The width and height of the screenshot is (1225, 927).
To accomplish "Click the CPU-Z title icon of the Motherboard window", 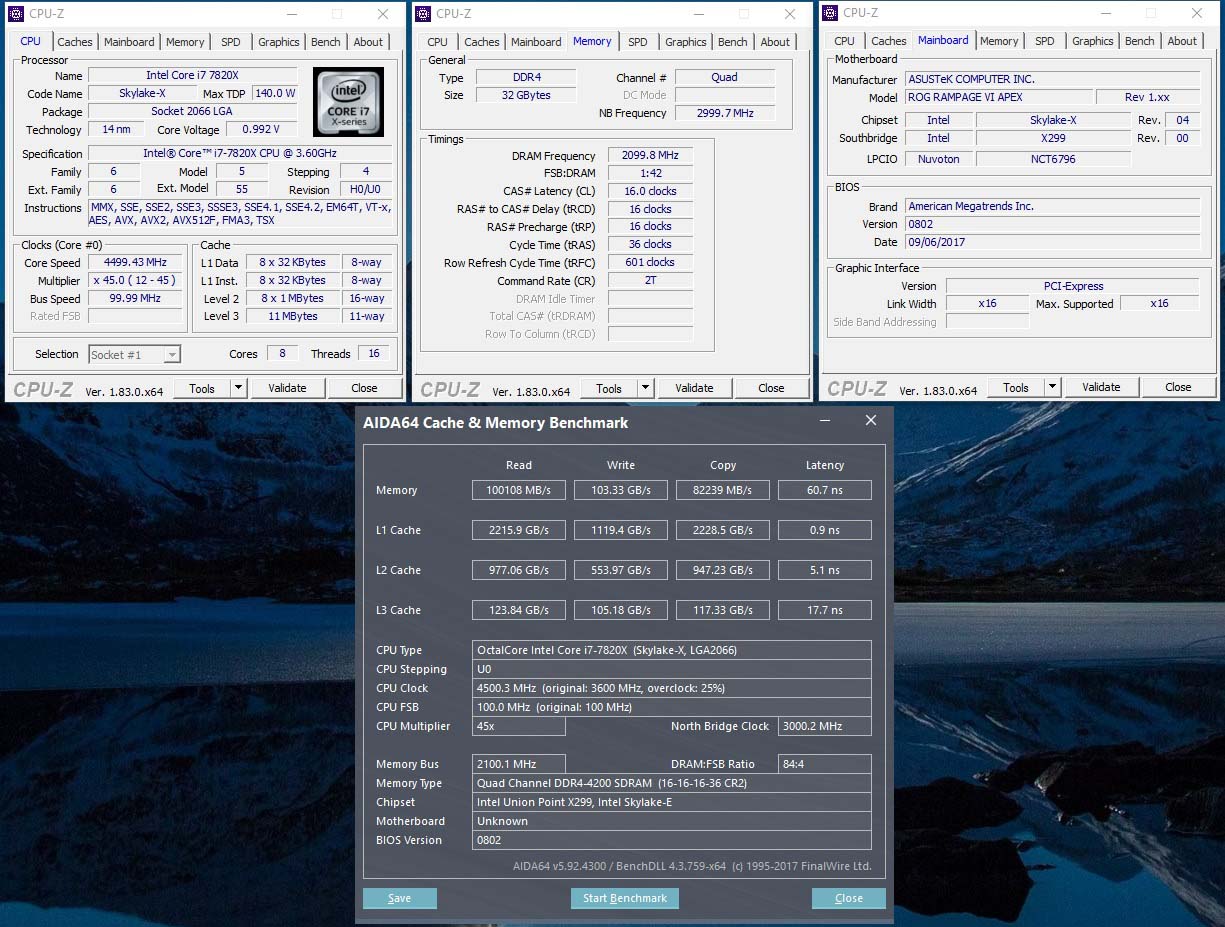I will pos(829,13).
